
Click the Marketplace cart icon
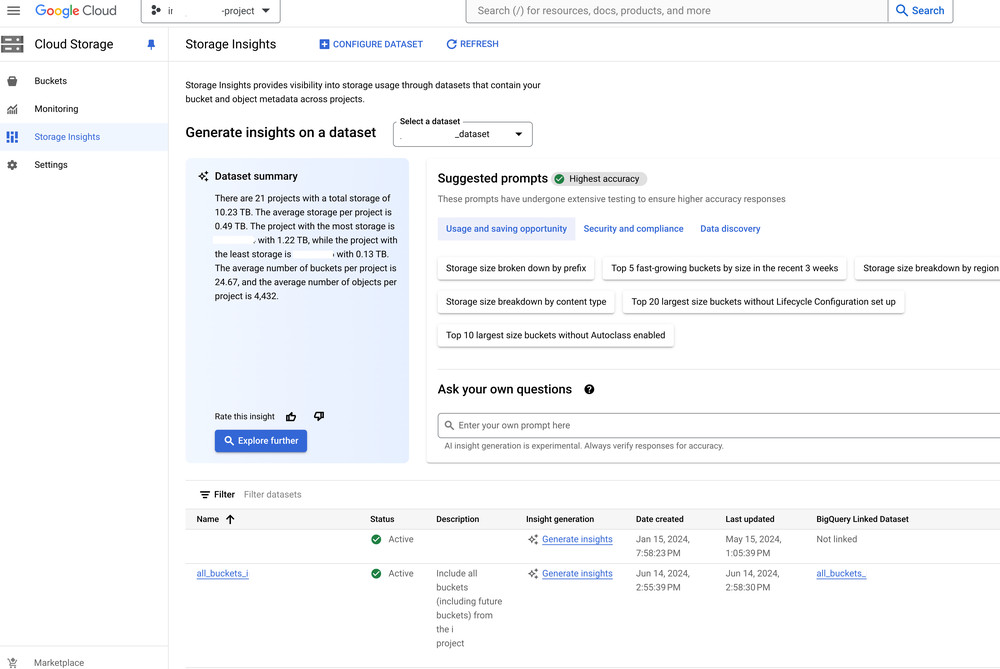12,662
